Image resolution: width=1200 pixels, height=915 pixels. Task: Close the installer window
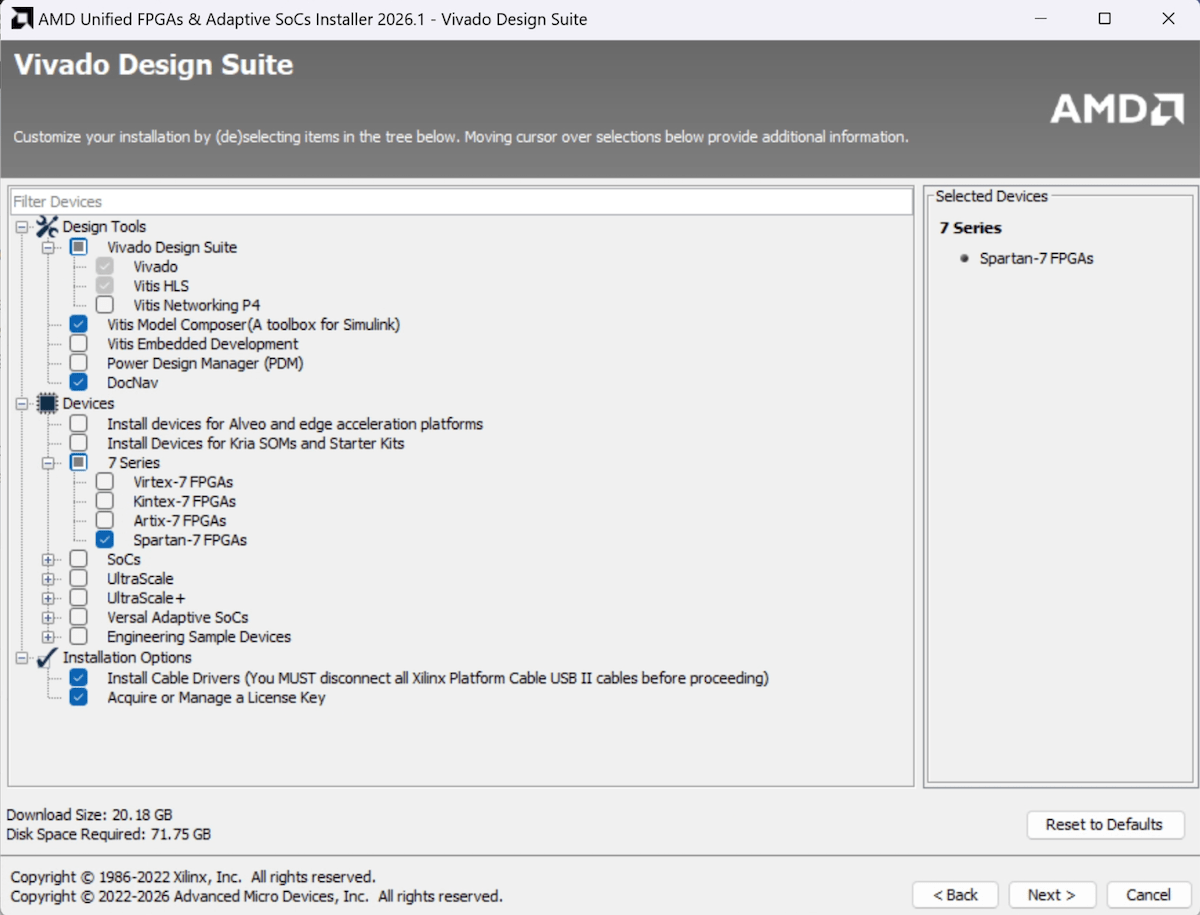(1168, 19)
